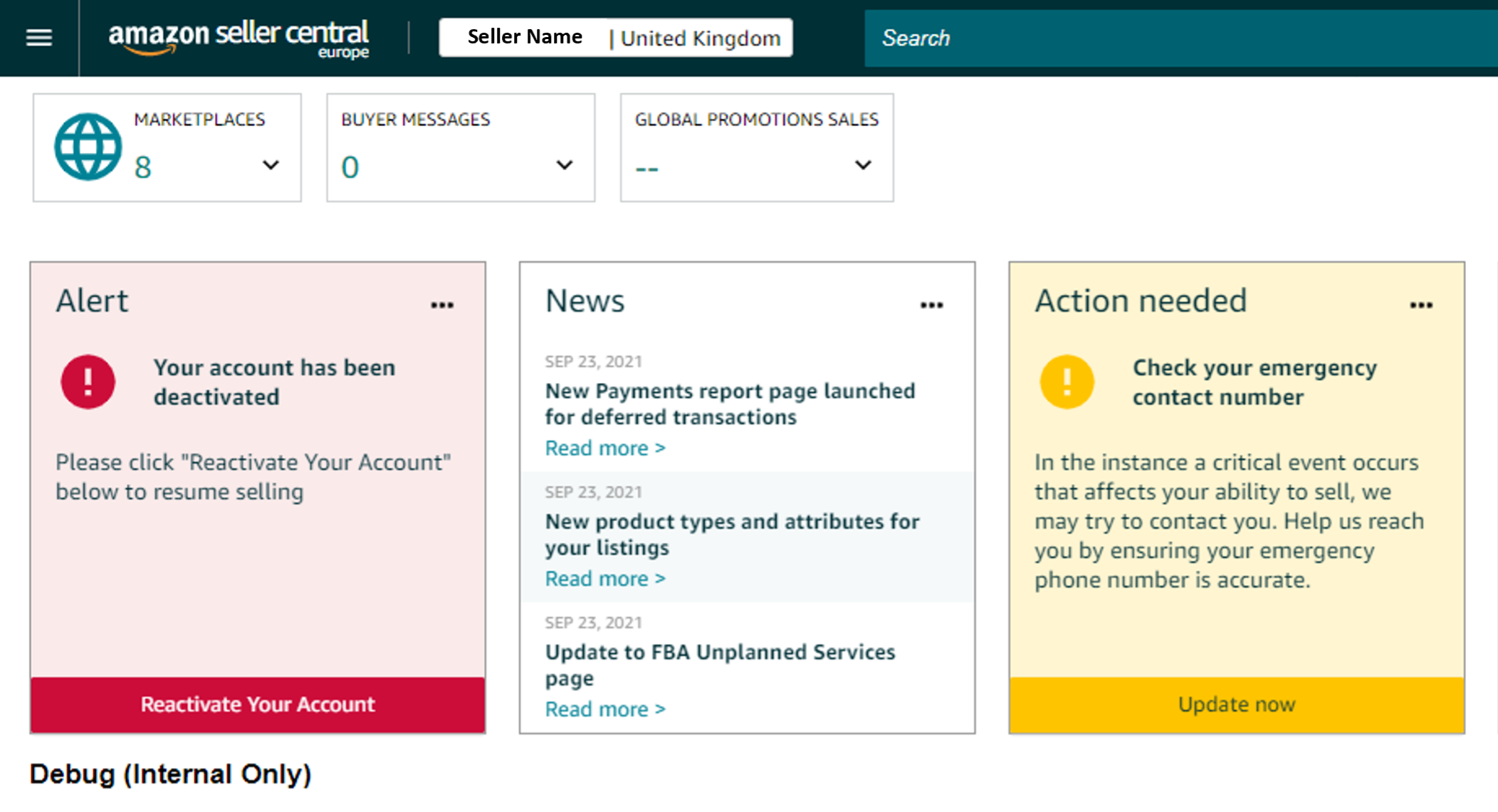Click the yellow warning exclamation icon
The image size is (1498, 812).
coord(1067,381)
